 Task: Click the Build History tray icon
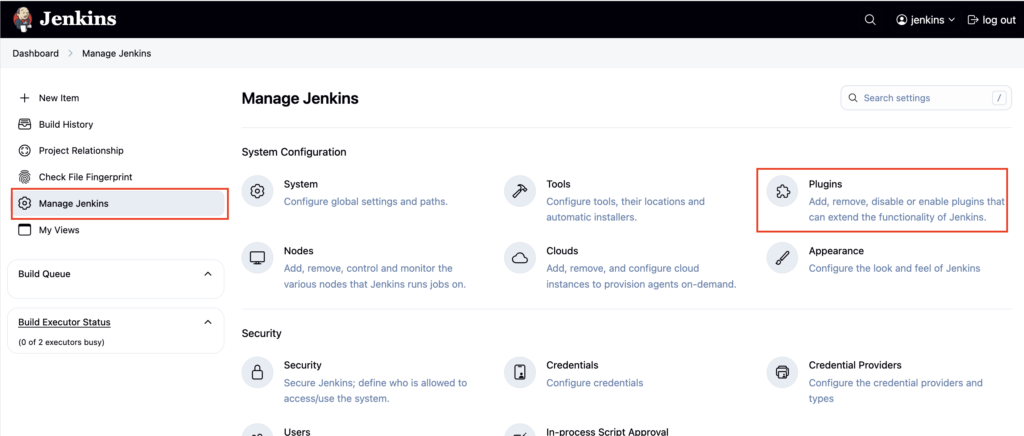click(25, 124)
